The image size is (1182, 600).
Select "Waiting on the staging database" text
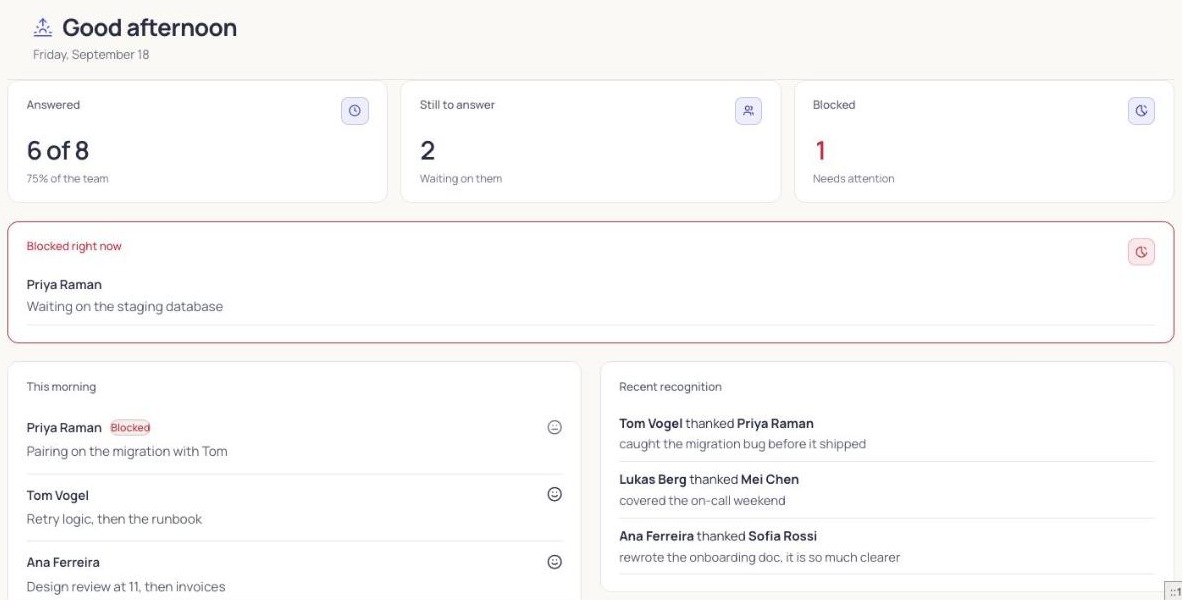pos(125,307)
